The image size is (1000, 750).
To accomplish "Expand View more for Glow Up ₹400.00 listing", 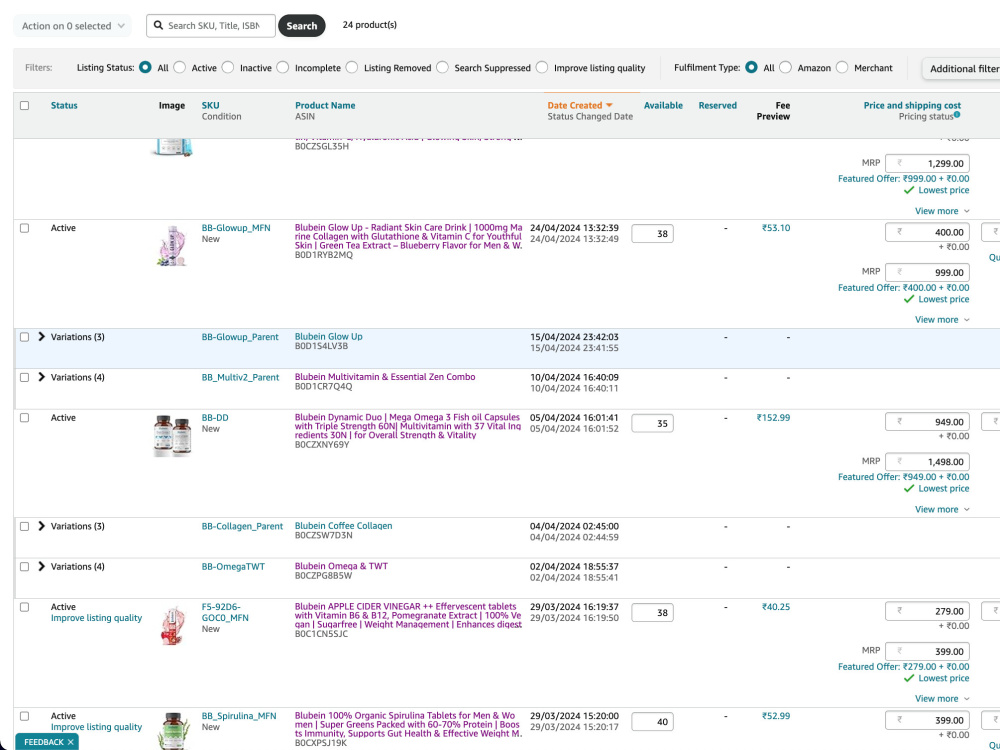I will [x=942, y=320].
